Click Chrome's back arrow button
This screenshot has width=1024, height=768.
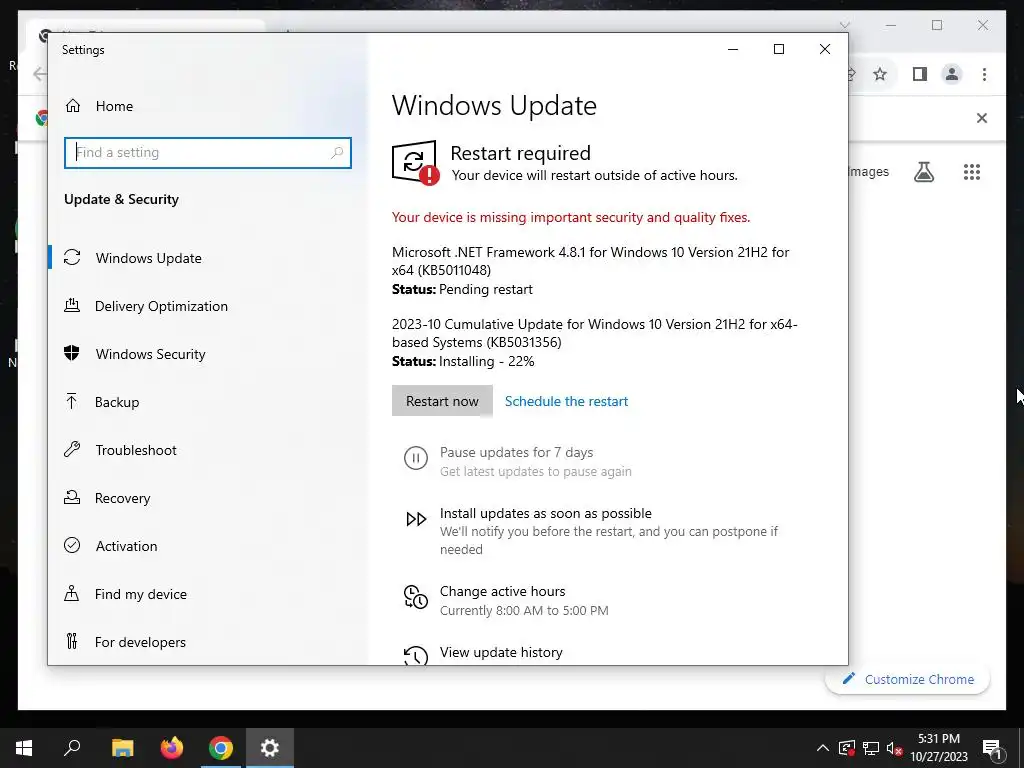tap(39, 74)
